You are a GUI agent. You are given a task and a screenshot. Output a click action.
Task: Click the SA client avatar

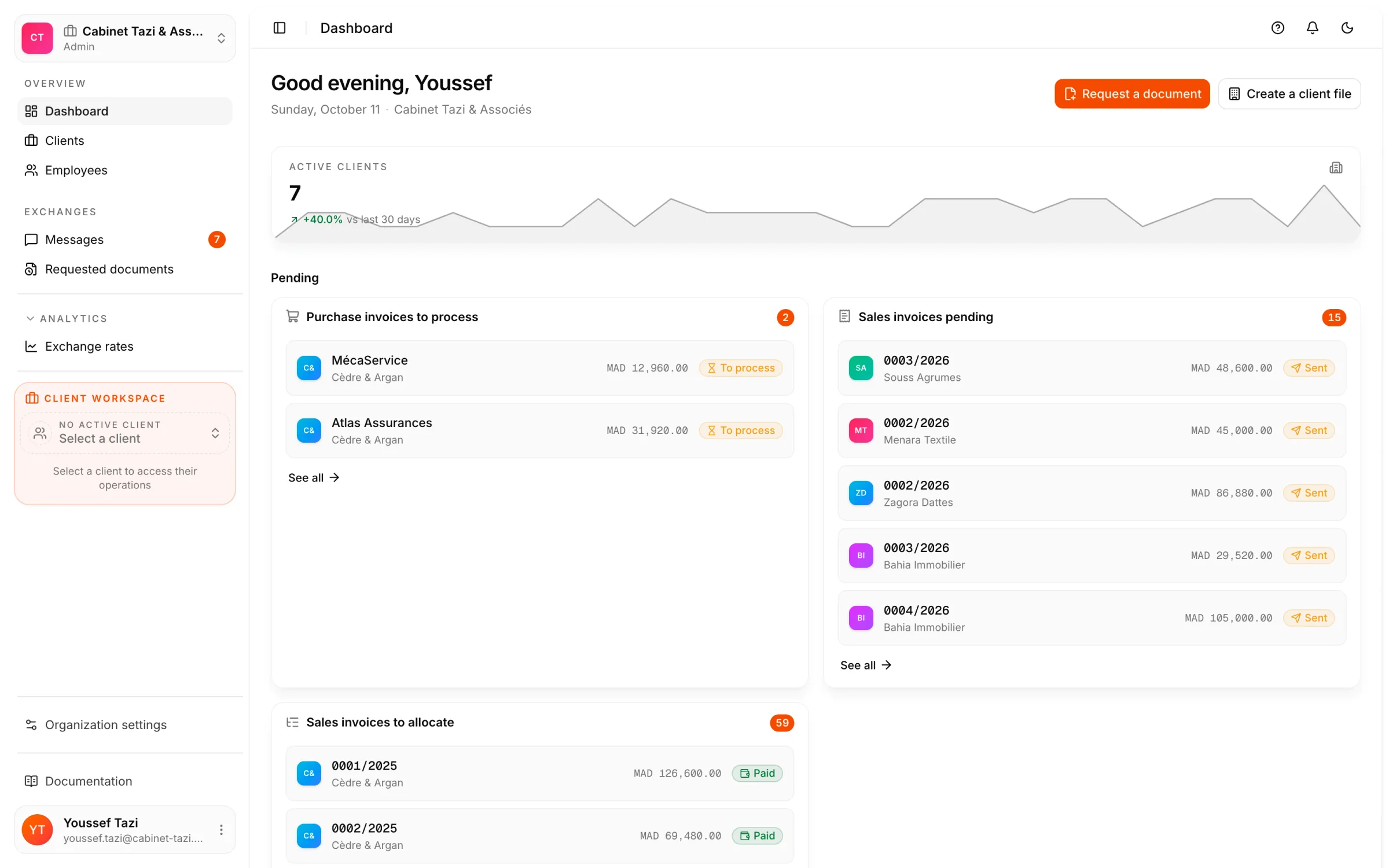(x=861, y=368)
